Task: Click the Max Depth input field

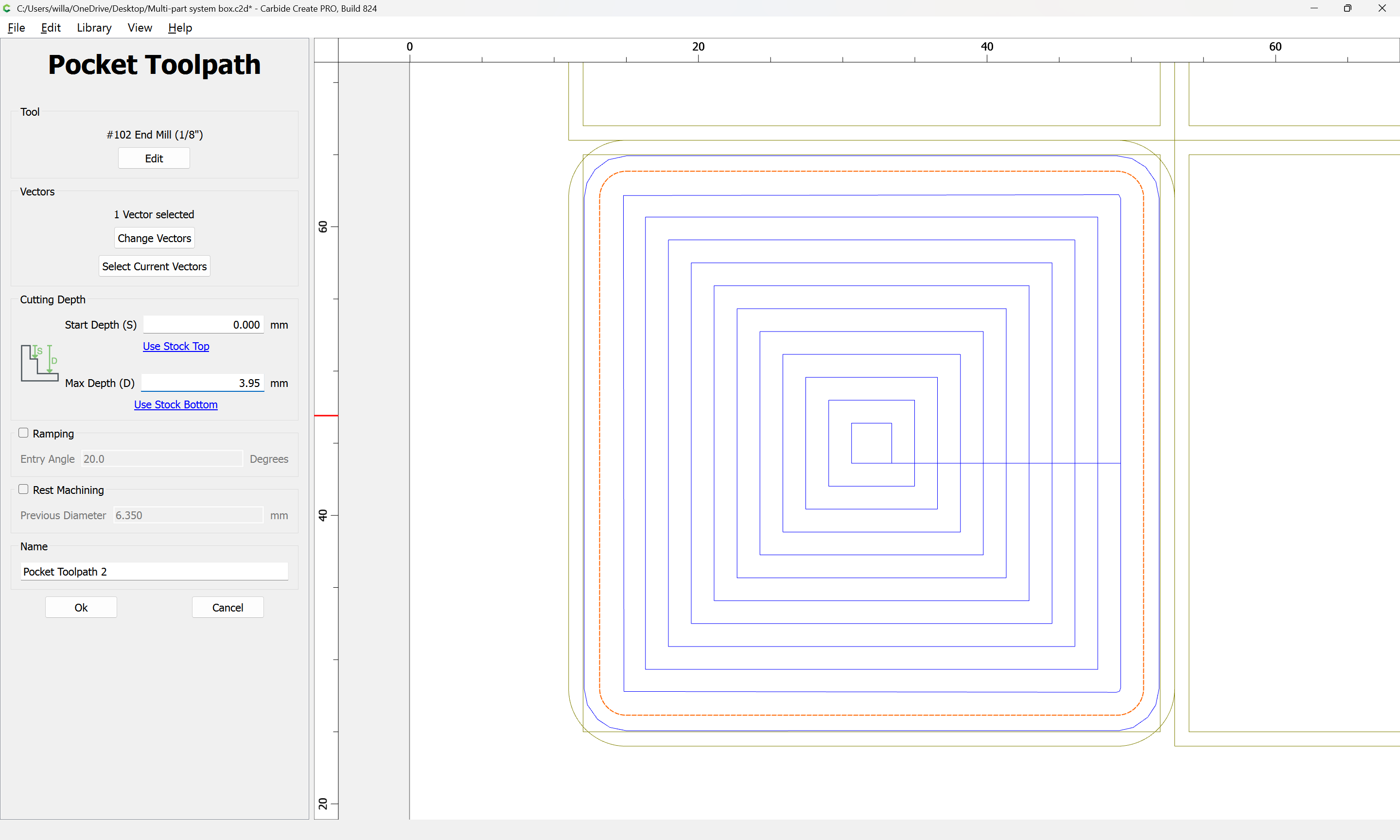Action: (x=203, y=383)
